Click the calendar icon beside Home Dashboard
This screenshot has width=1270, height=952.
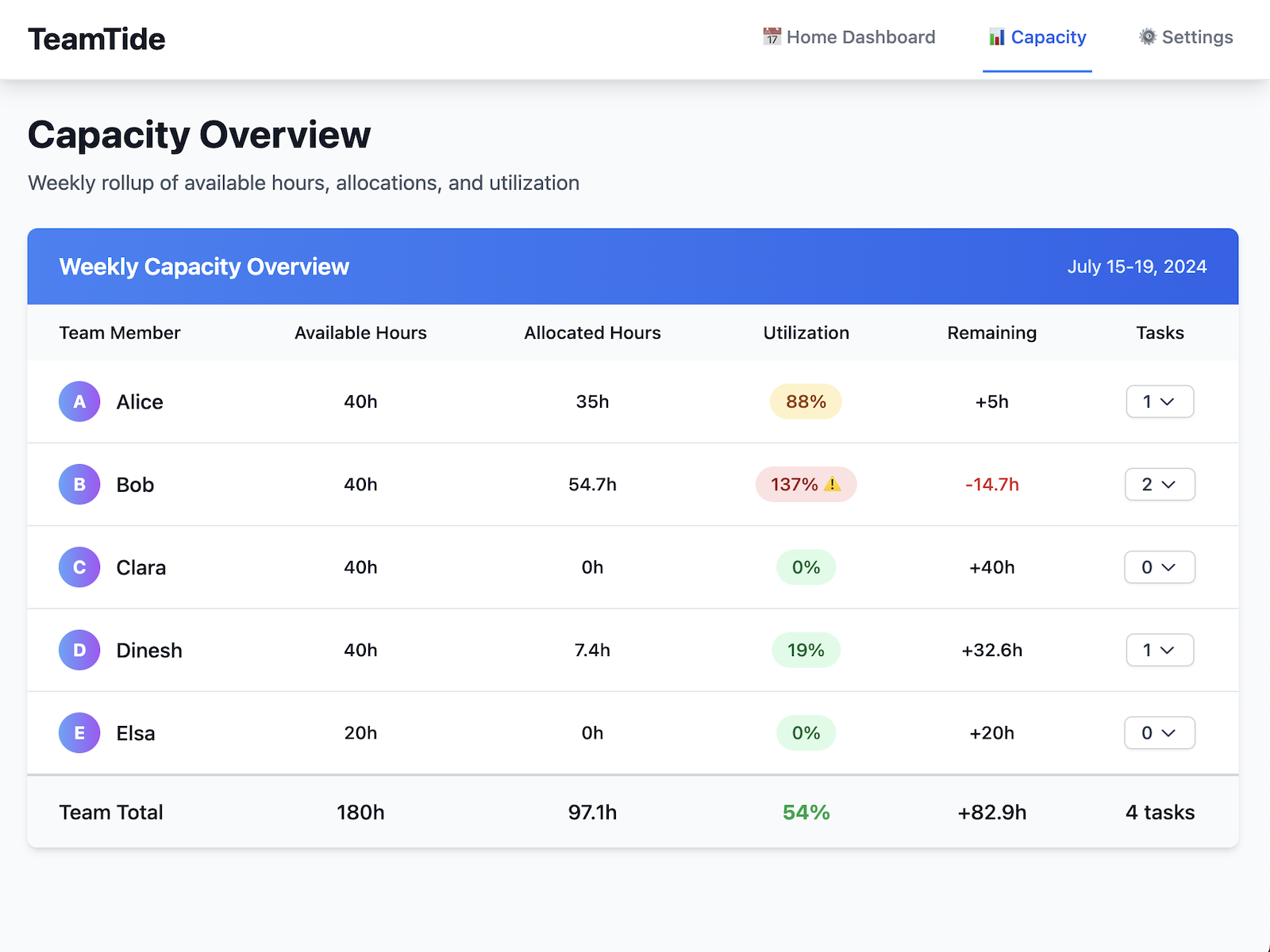click(771, 36)
